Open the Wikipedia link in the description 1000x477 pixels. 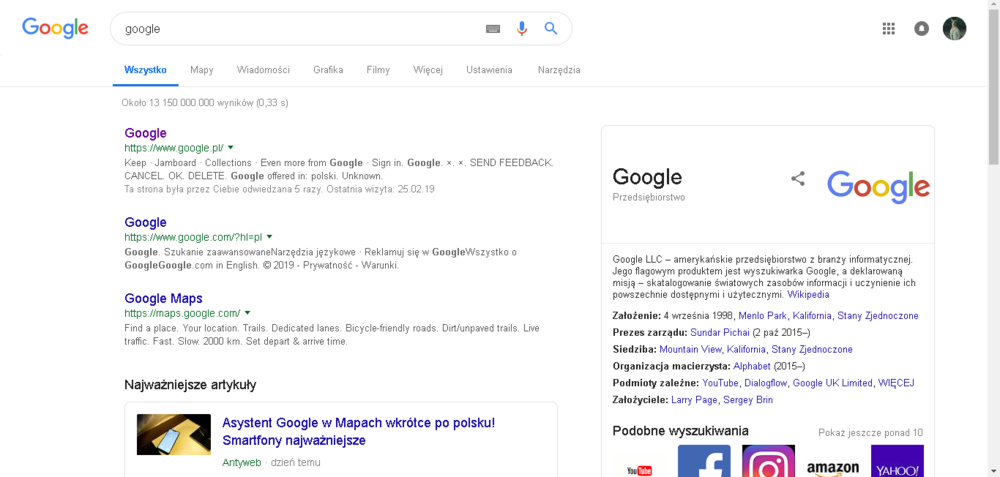809,295
